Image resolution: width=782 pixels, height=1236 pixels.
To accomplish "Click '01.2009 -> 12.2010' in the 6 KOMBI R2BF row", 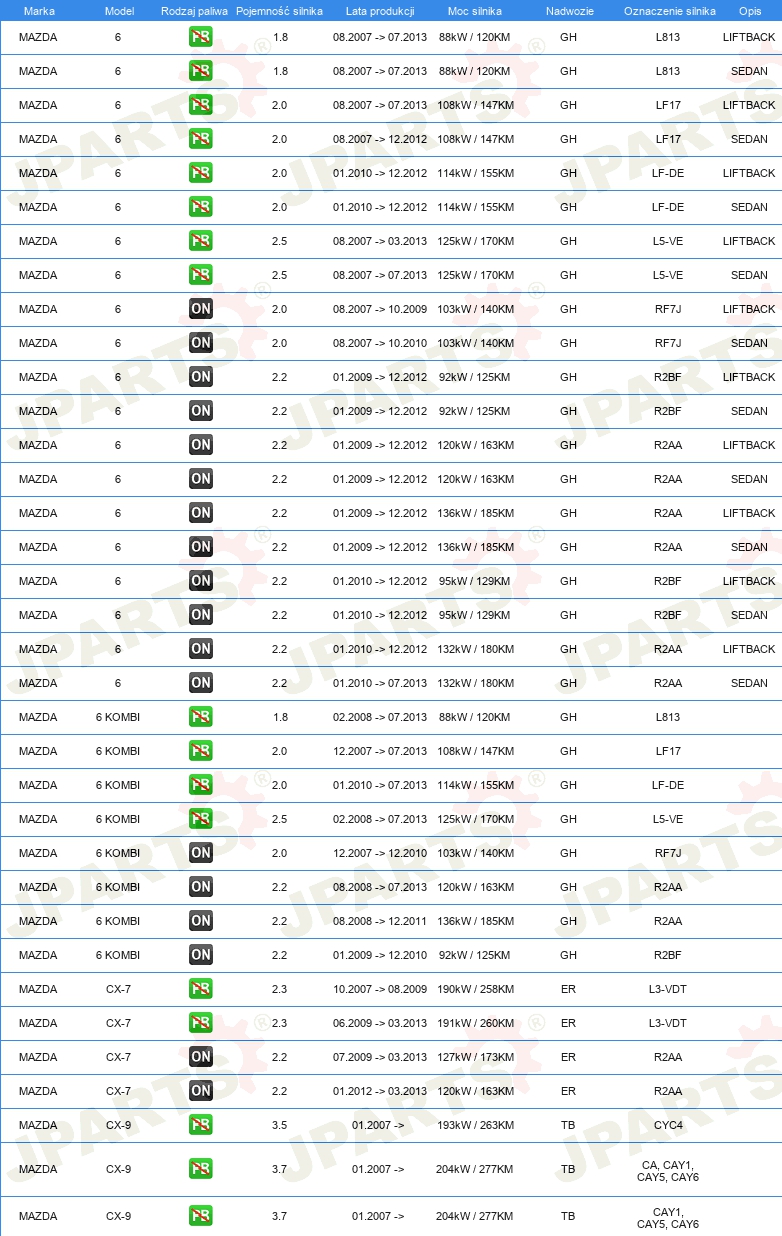I will (x=380, y=955).
